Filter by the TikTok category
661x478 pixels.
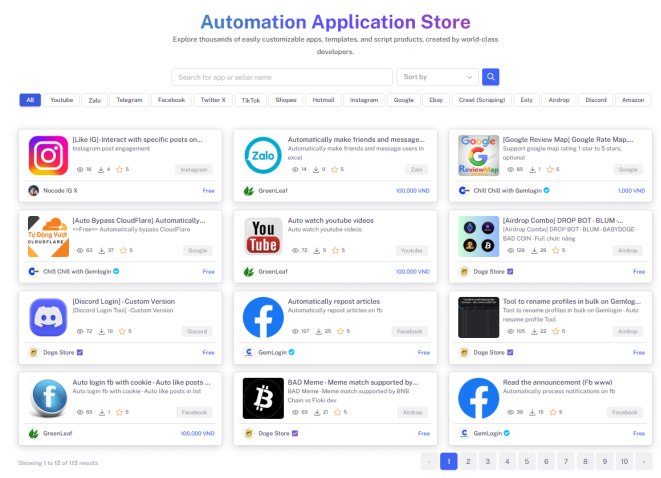coord(250,100)
